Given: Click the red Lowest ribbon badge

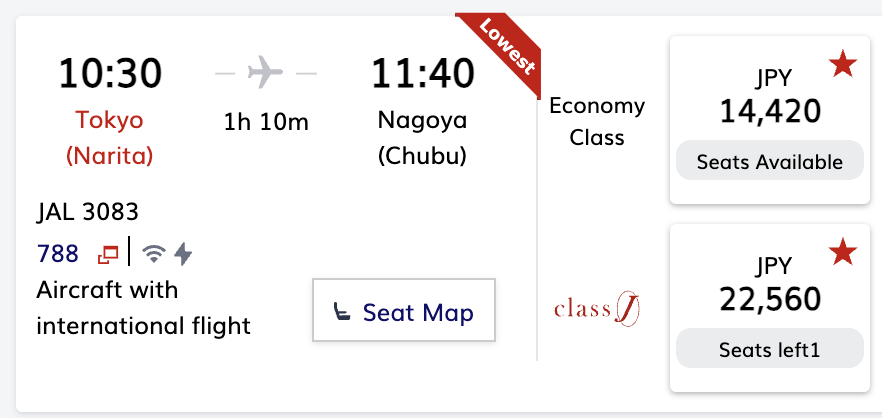Looking at the screenshot, I should click(x=507, y=47).
